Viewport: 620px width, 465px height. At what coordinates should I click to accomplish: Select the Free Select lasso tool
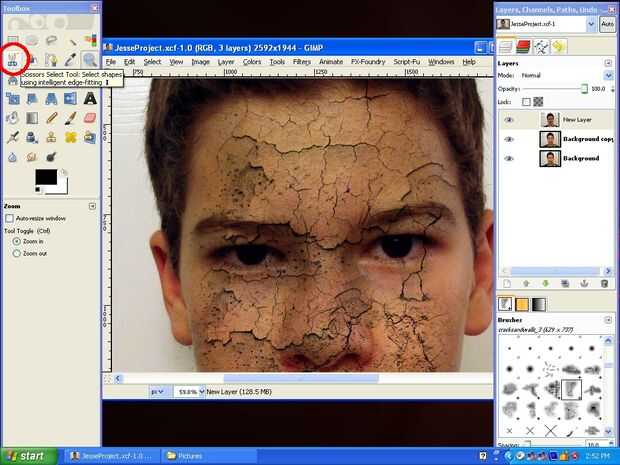(x=51, y=40)
